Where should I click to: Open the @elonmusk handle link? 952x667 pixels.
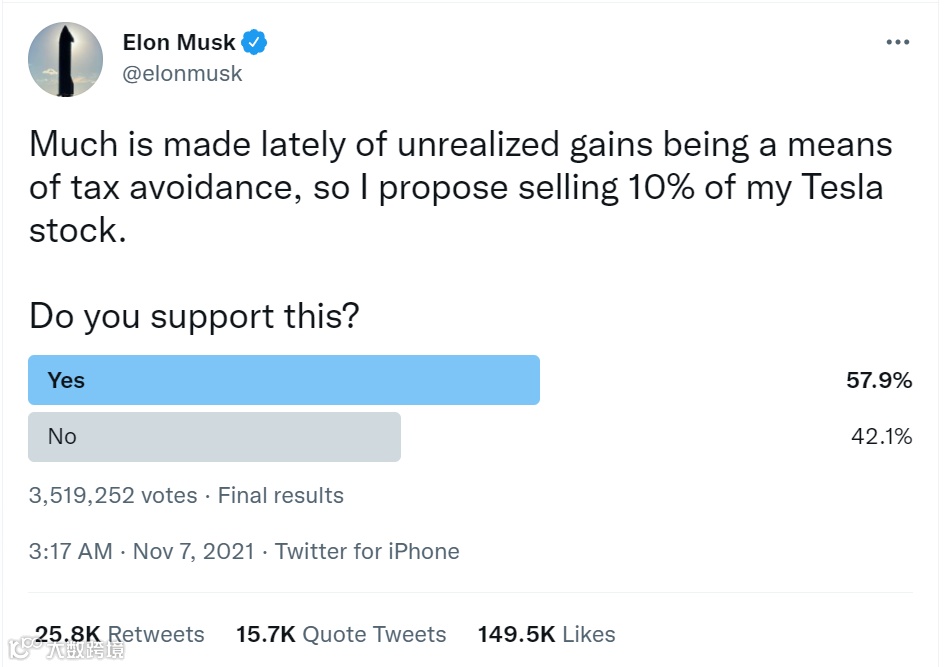(182, 74)
